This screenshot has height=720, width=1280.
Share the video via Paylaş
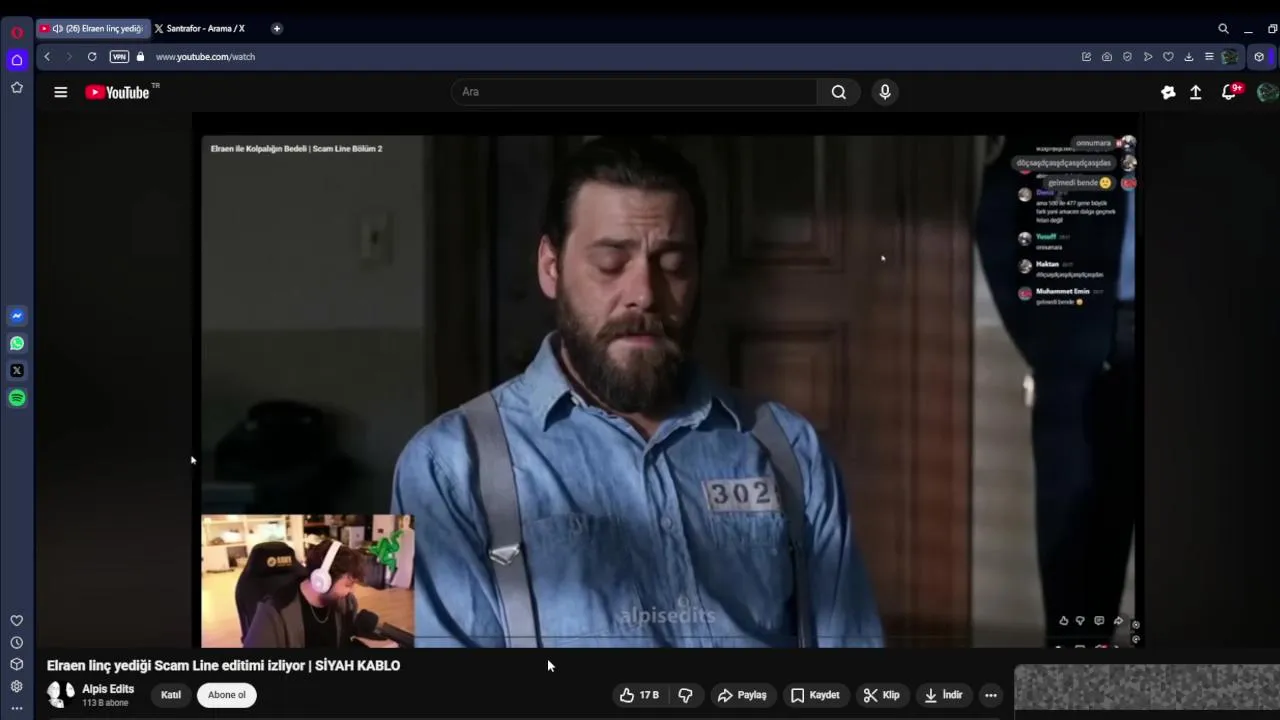click(742, 695)
